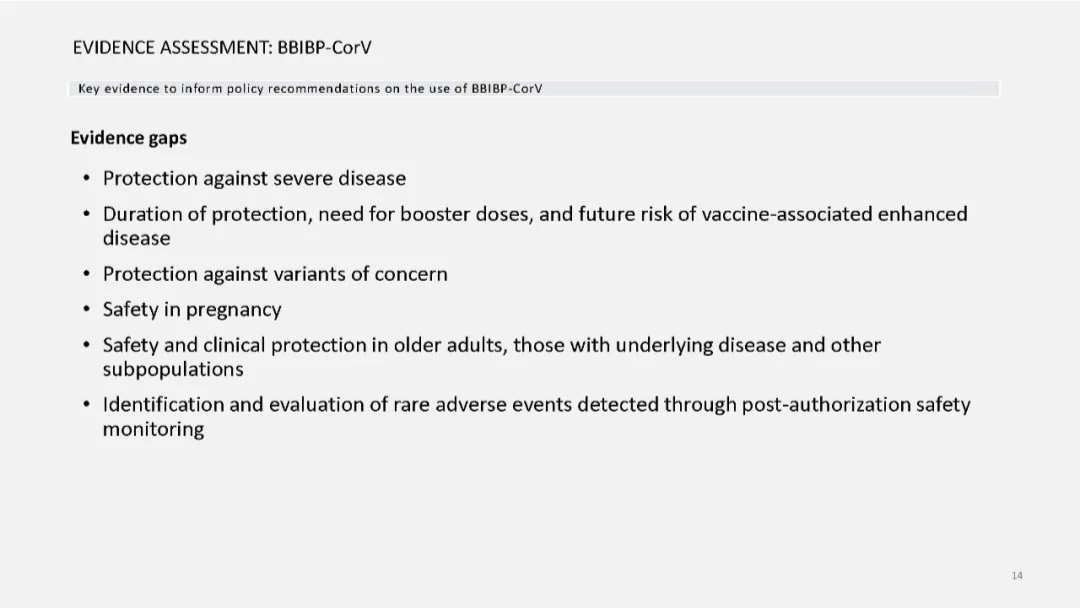Select the gray subtitle bar about policy recommendations
This screenshot has width=1080, height=608.
[534, 89]
